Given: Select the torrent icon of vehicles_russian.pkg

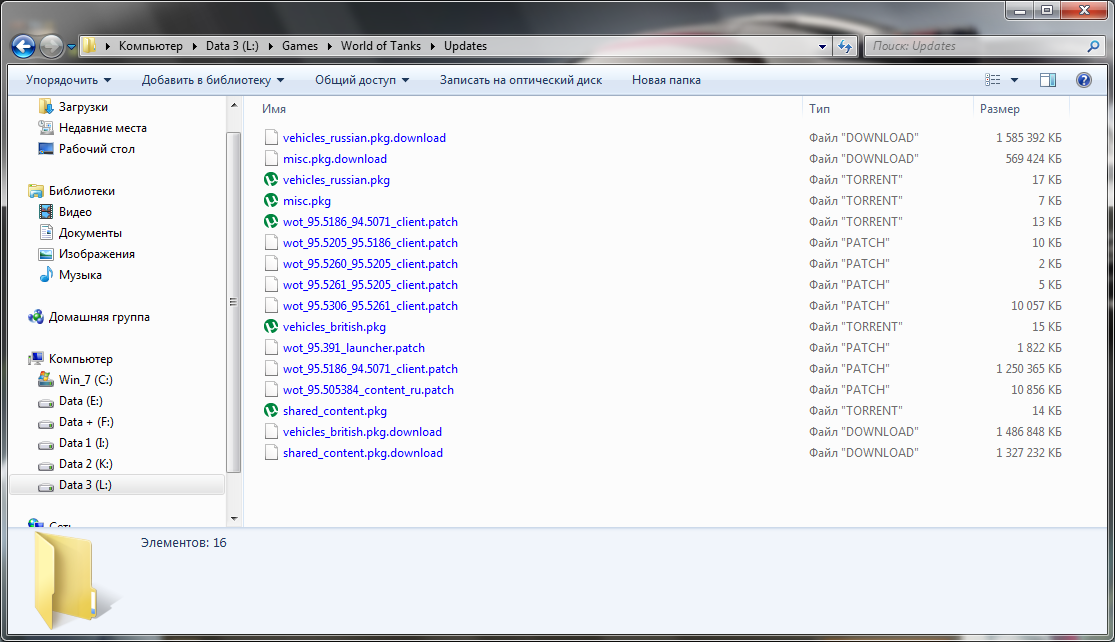Looking at the screenshot, I should (x=270, y=180).
